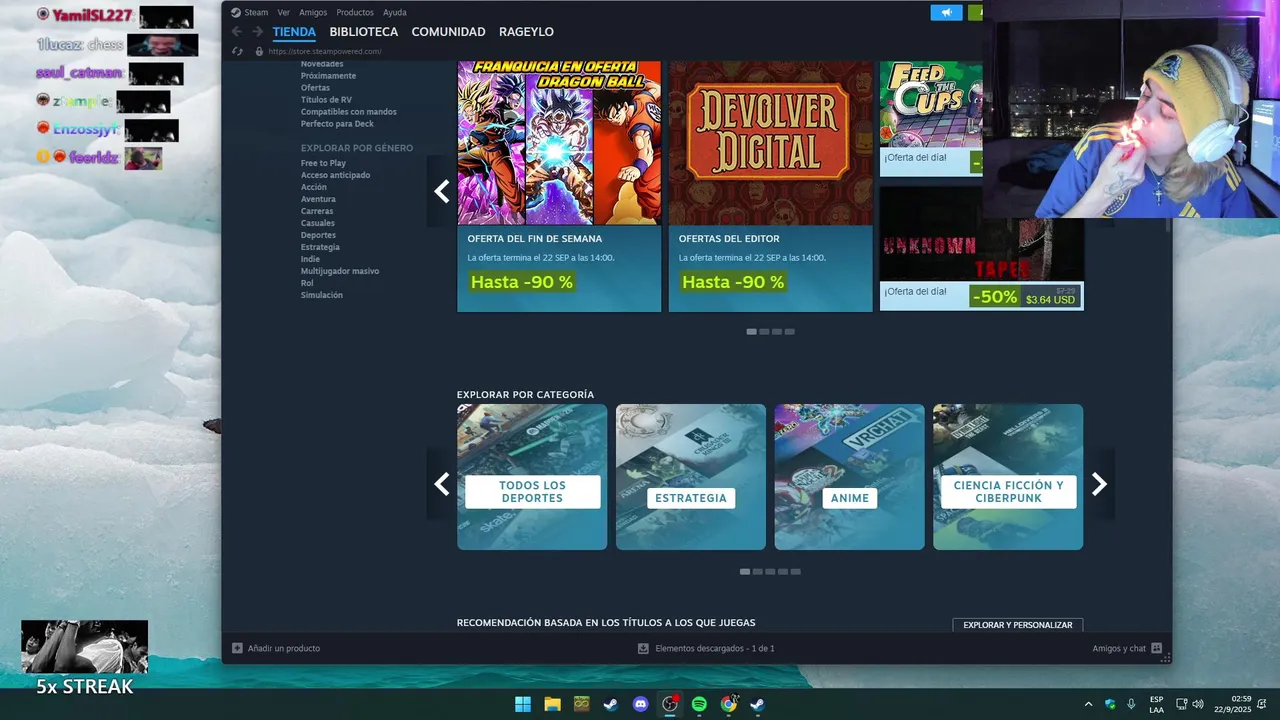Click the downloads icon in the Steam status bar

pos(643,648)
